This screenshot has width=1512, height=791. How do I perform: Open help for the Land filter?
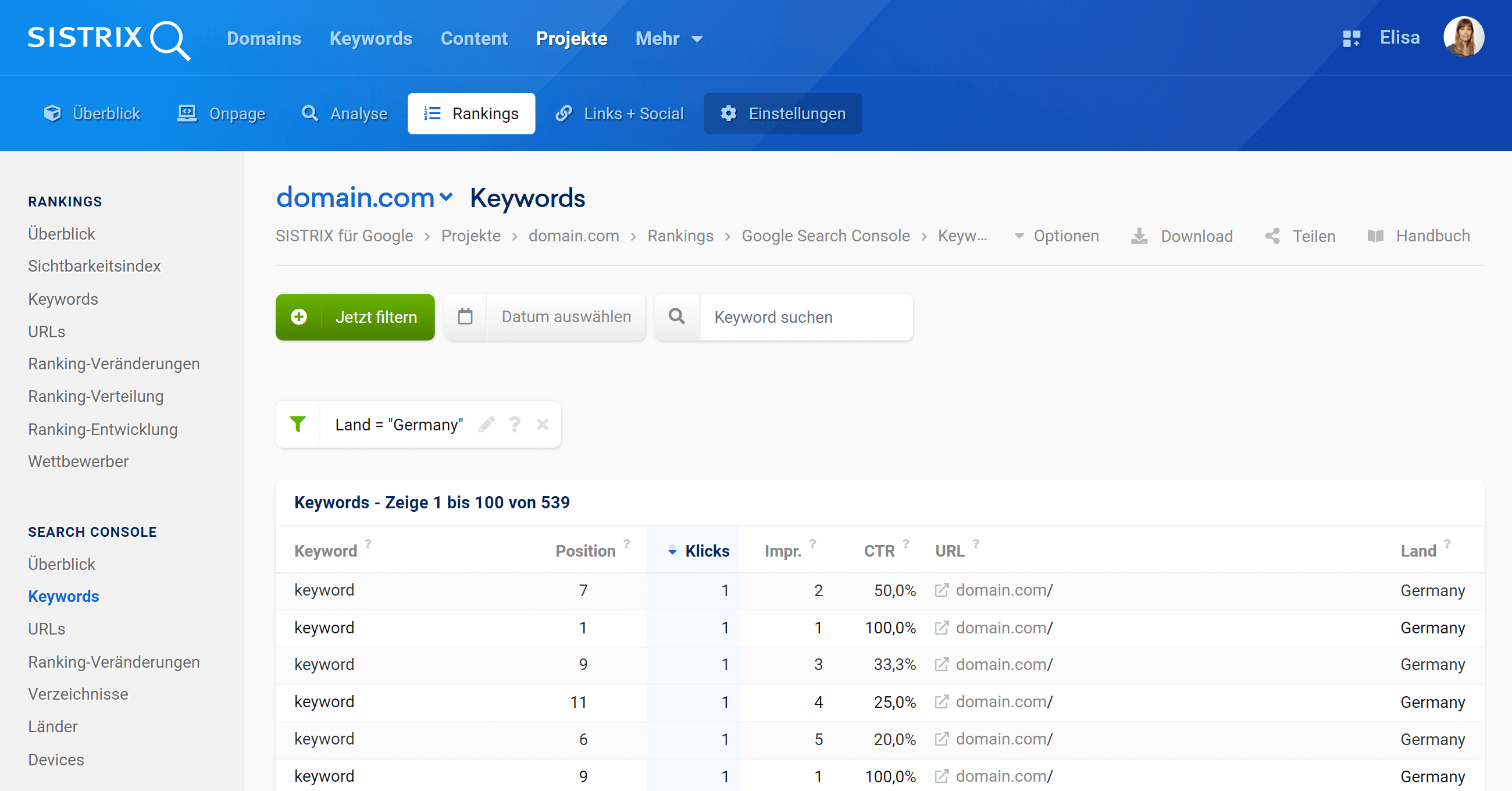pyautogui.click(x=515, y=424)
